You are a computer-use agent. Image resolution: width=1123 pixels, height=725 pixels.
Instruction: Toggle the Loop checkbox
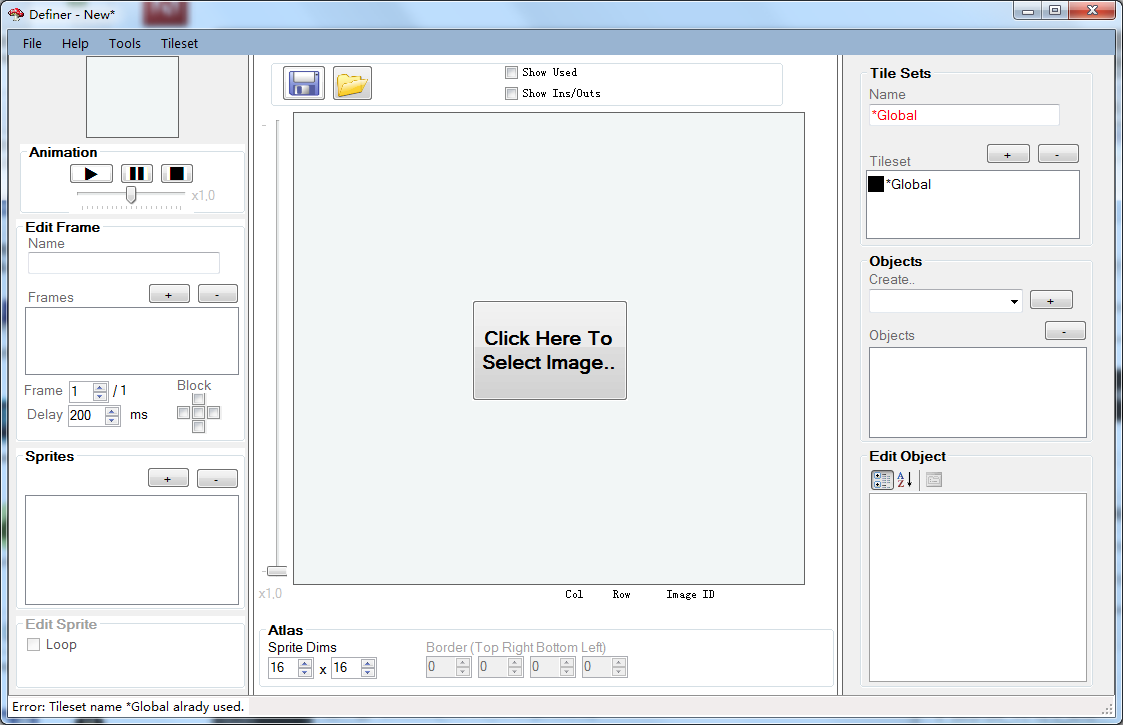pyautogui.click(x=33, y=644)
